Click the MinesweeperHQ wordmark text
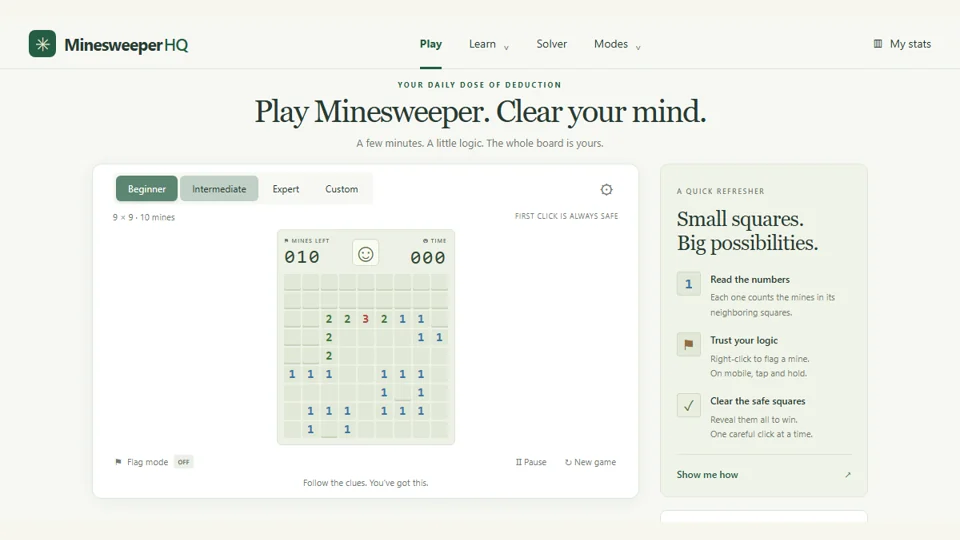 [x=126, y=45]
